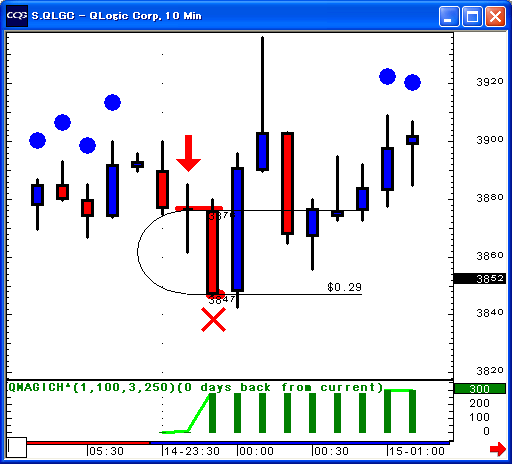Click the small white box at bottom-left corner
Image resolution: width=512 pixels, height=464 pixels.
(x=17, y=447)
